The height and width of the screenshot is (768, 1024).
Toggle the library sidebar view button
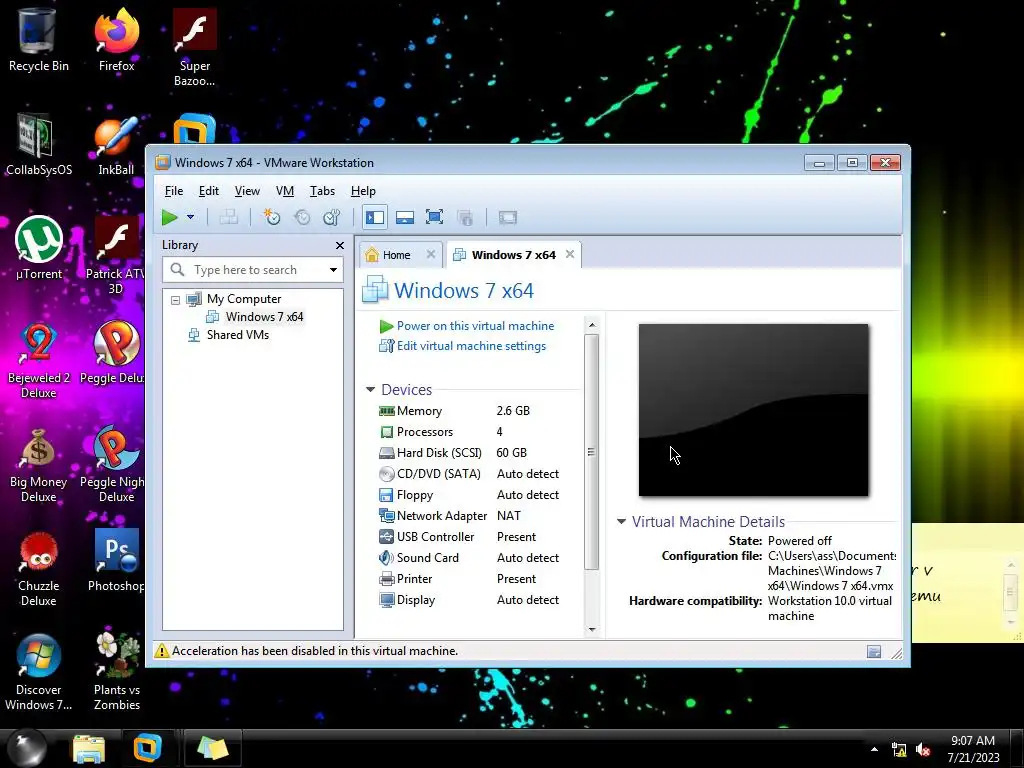tap(375, 217)
